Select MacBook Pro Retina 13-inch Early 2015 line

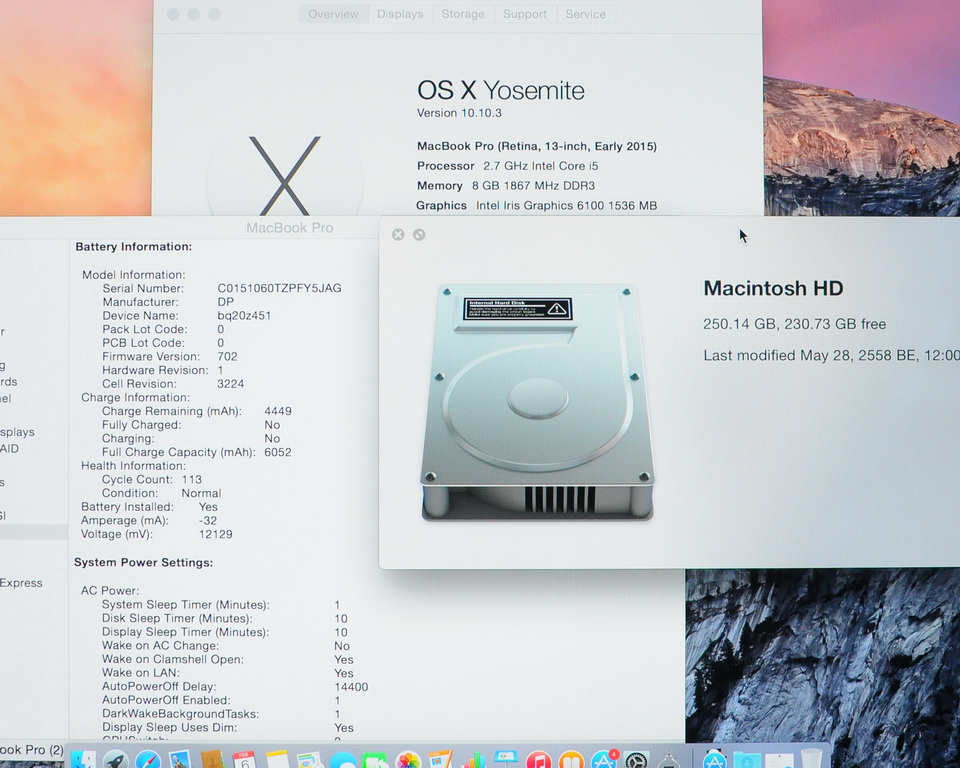click(537, 146)
